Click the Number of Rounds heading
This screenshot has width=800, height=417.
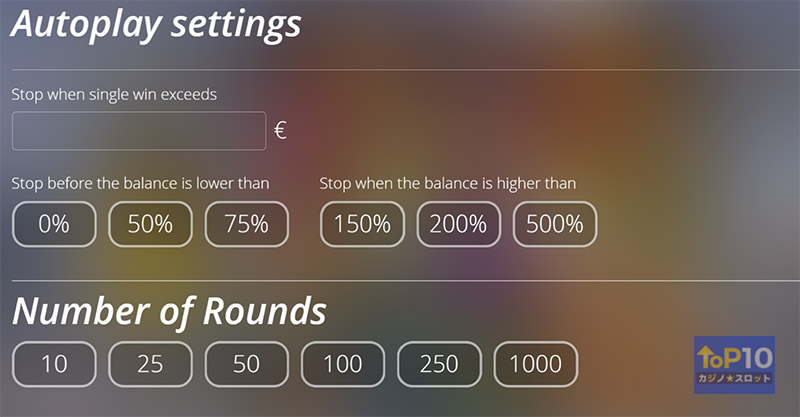tap(169, 311)
